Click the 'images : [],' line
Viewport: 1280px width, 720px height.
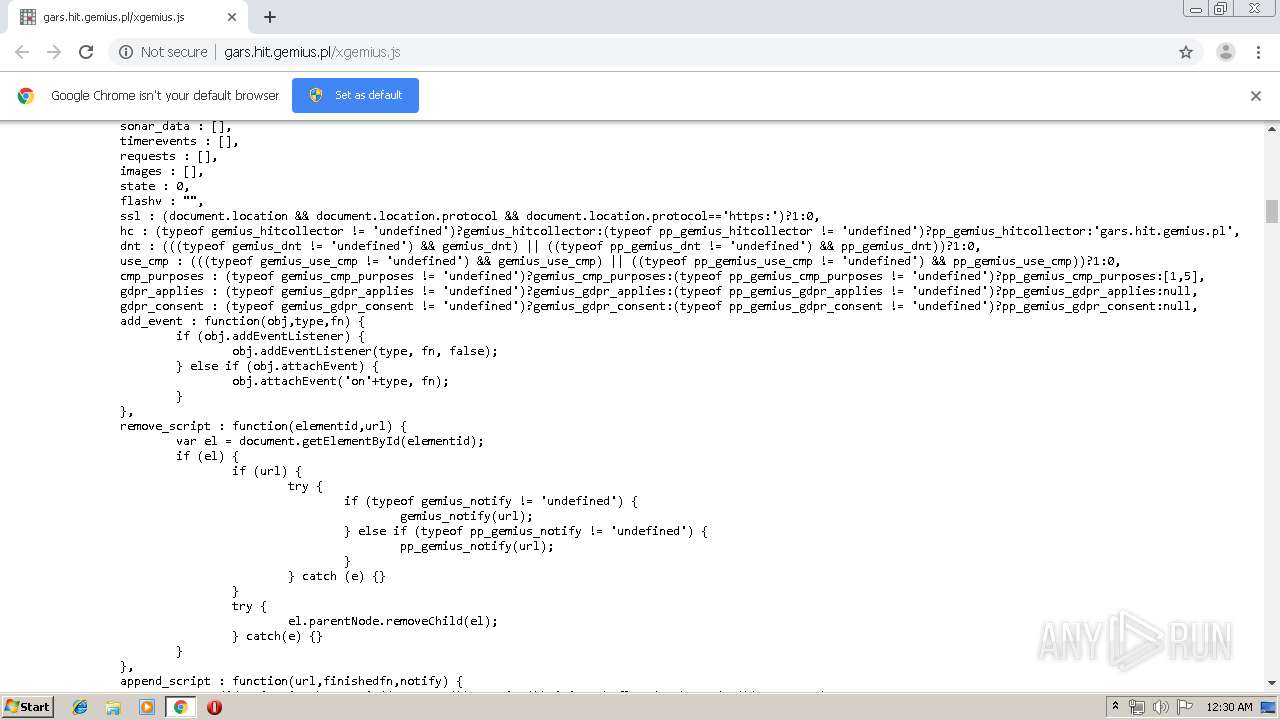click(x=162, y=171)
